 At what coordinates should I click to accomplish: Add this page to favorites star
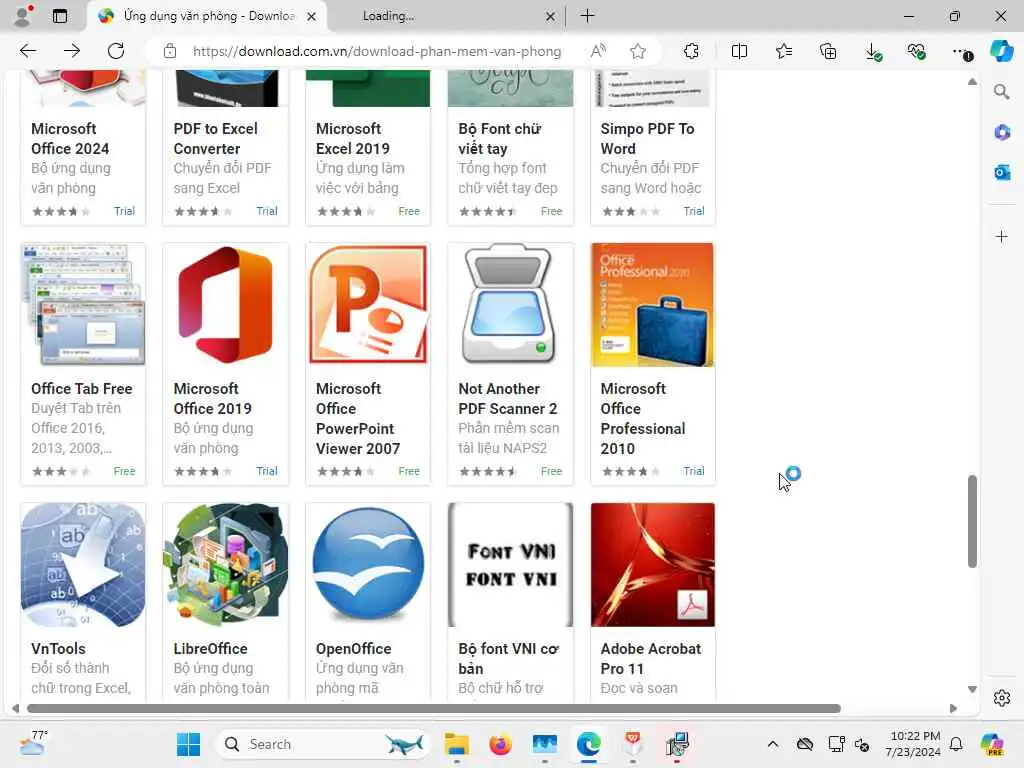click(x=638, y=51)
